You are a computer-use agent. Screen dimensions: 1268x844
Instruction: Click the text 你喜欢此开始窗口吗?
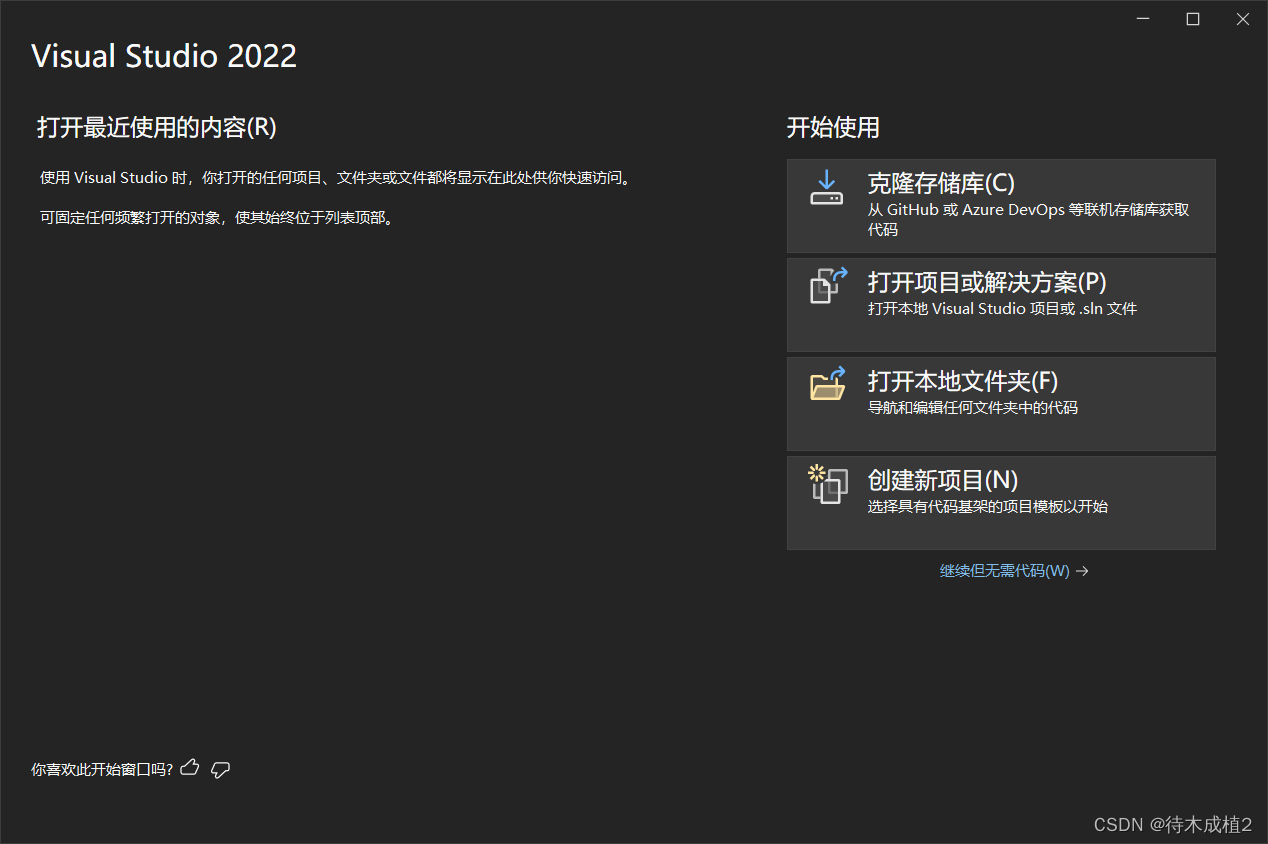(102, 769)
